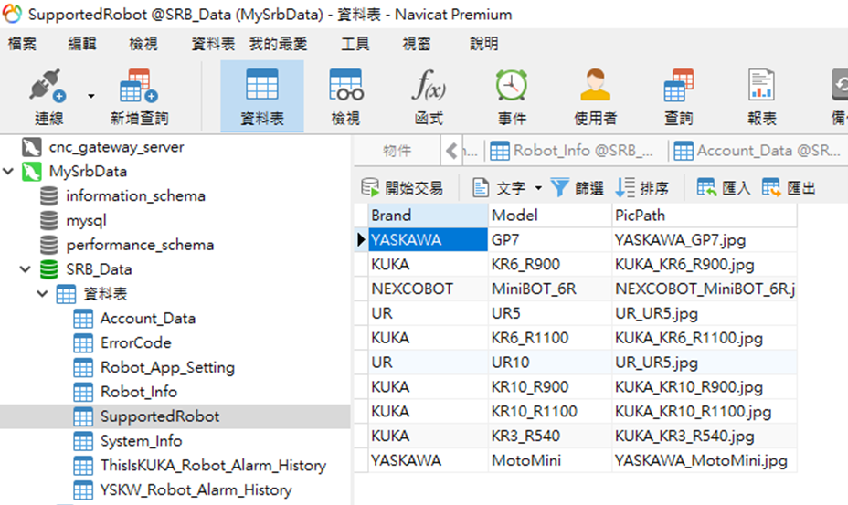The height and width of the screenshot is (505, 848).
Task: Select the Account_Data table in tree
Action: click(148, 318)
